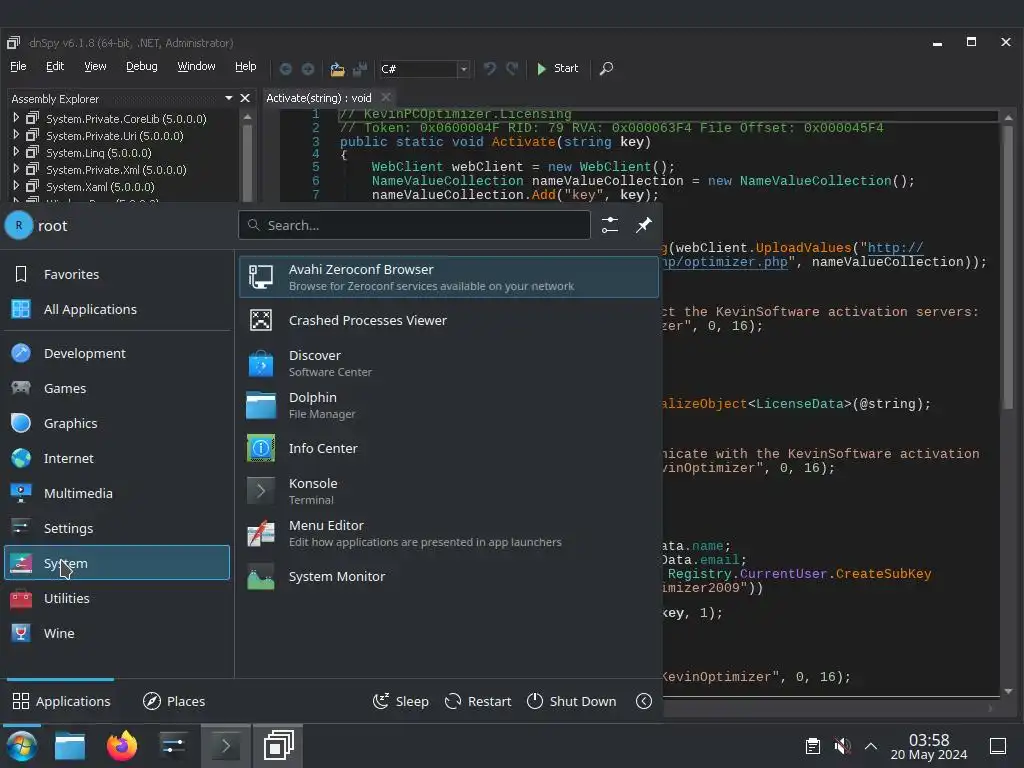Click the Shut Down button

(571, 701)
